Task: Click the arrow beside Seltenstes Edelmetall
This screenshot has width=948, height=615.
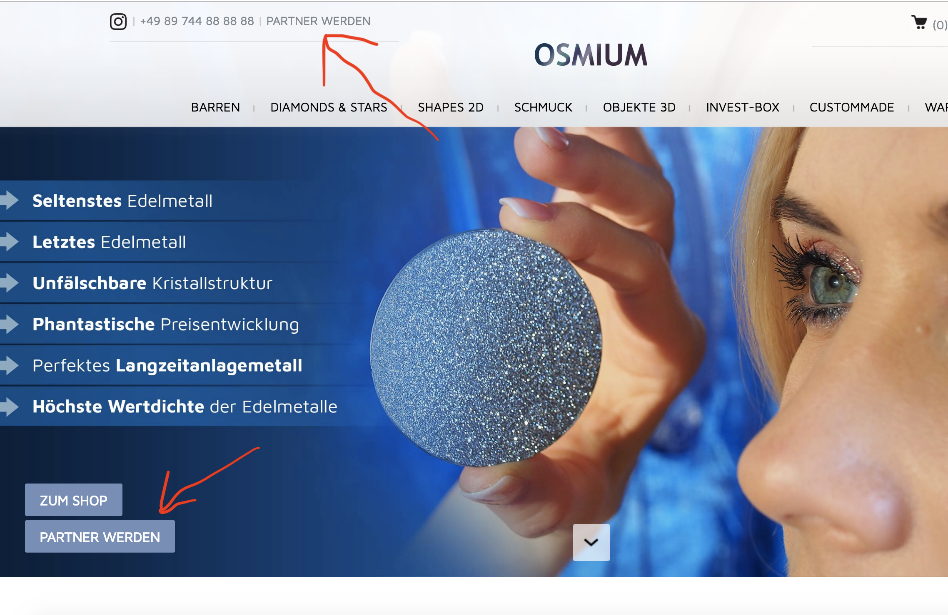Action: (x=9, y=200)
